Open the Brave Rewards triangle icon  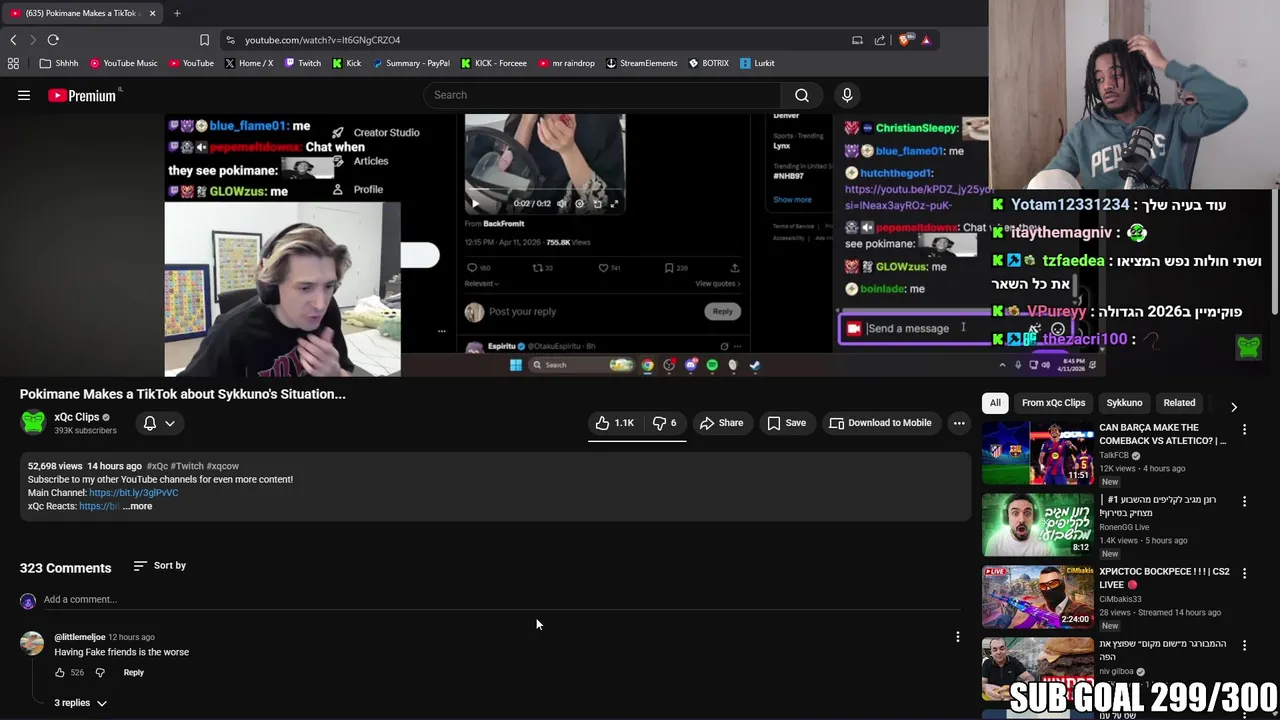[926, 40]
